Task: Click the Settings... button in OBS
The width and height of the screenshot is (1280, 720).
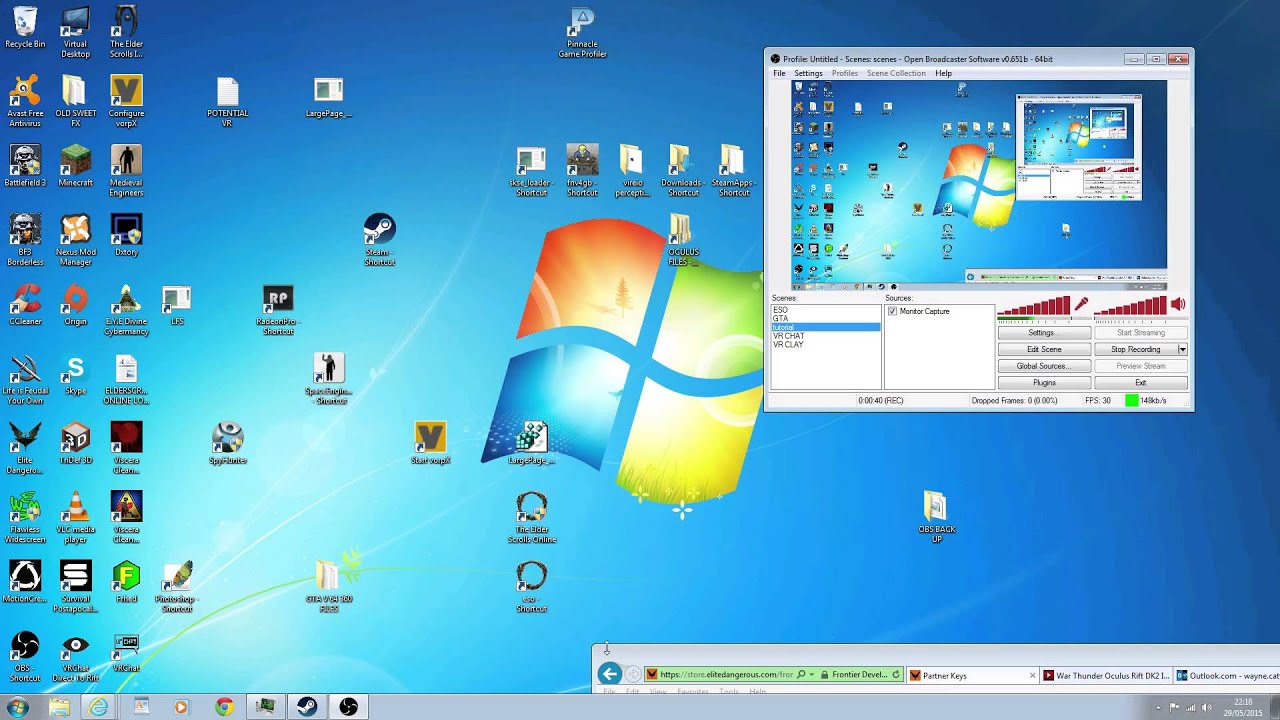Action: [x=1044, y=333]
